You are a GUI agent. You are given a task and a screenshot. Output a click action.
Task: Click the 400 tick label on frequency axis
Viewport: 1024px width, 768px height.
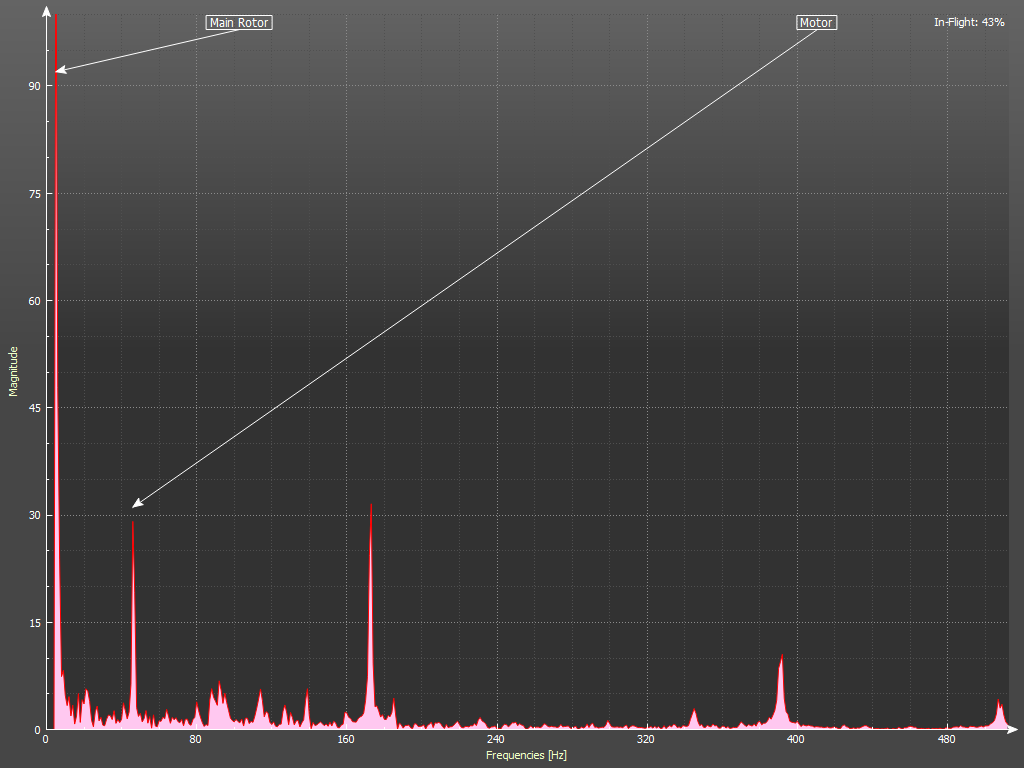click(795, 741)
